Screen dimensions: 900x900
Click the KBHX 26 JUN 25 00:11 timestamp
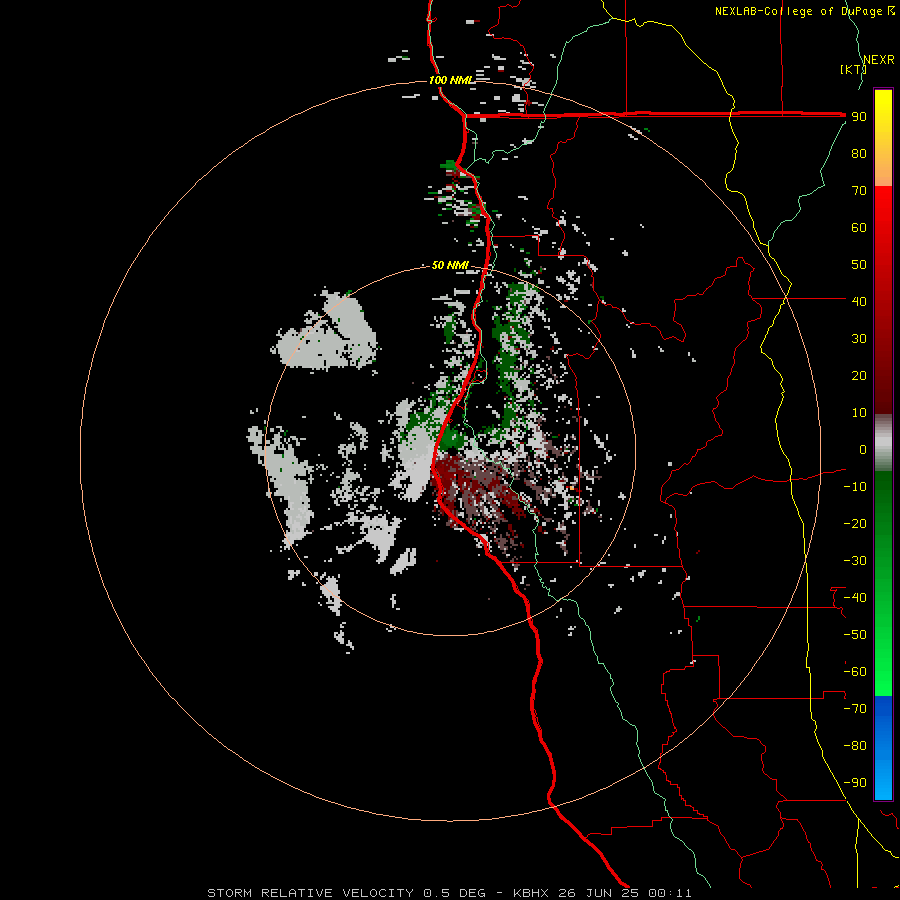pyautogui.click(x=602, y=893)
